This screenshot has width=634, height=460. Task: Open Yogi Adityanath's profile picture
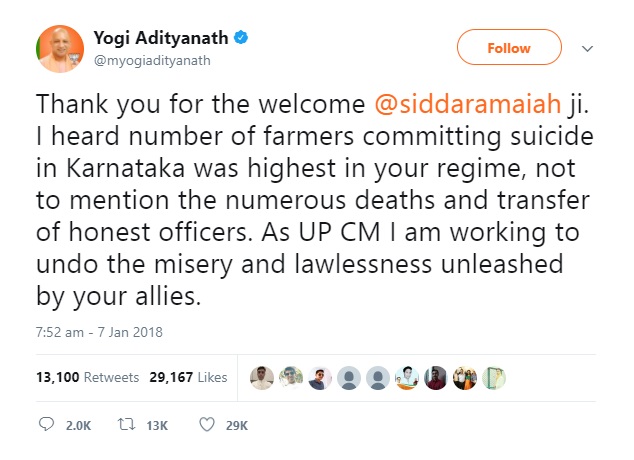[59, 49]
